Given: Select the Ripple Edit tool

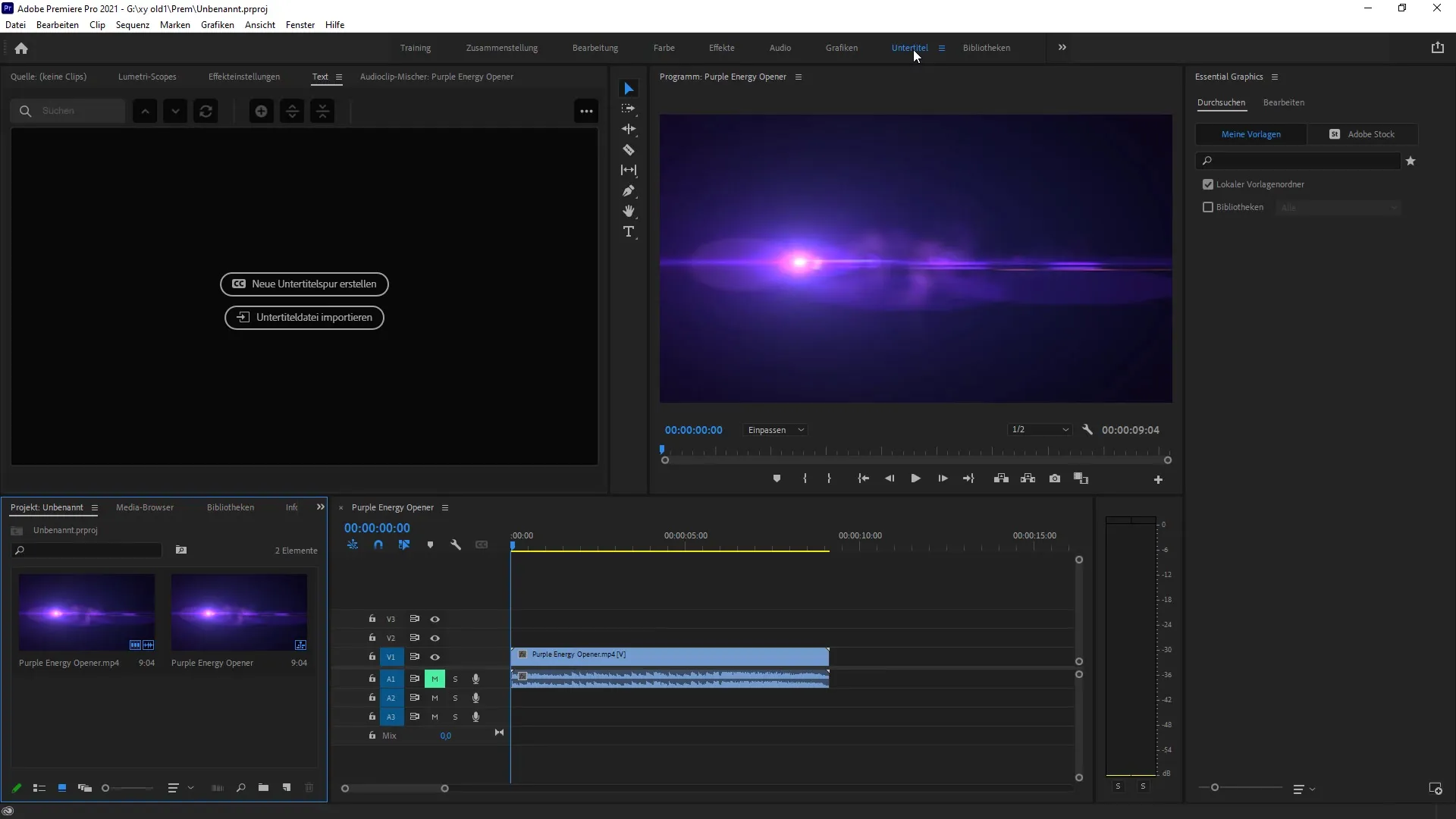Looking at the screenshot, I should [628, 130].
